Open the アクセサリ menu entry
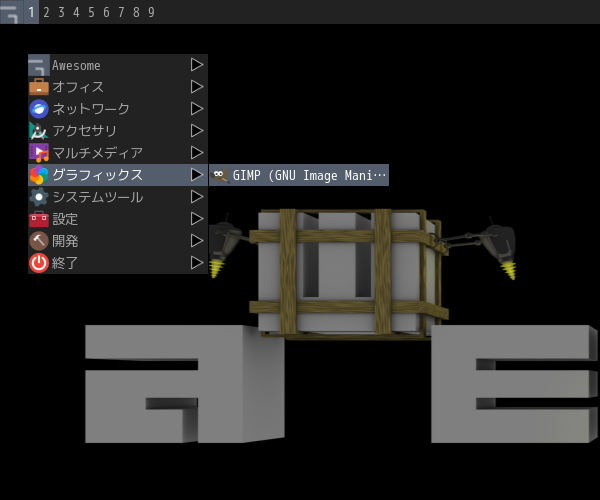This screenshot has width=600, height=500. click(x=118, y=131)
